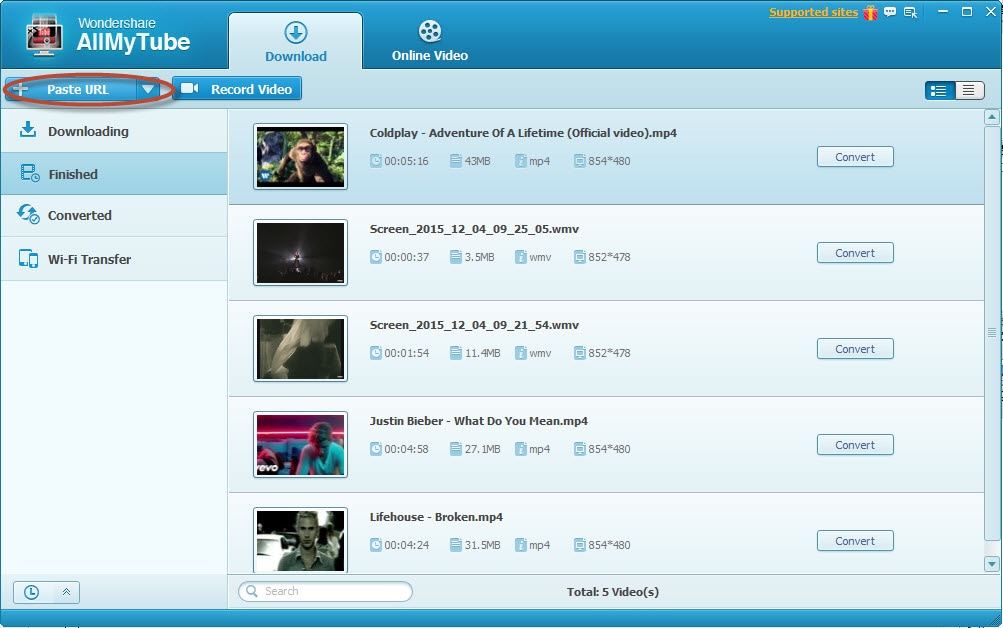Convert the Lifehouse Broken video
1003x628 pixels.
(x=855, y=540)
